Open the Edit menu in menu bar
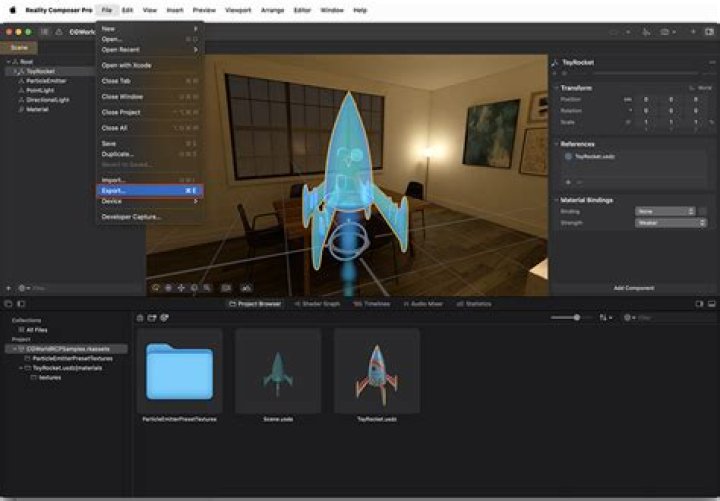 (x=127, y=10)
